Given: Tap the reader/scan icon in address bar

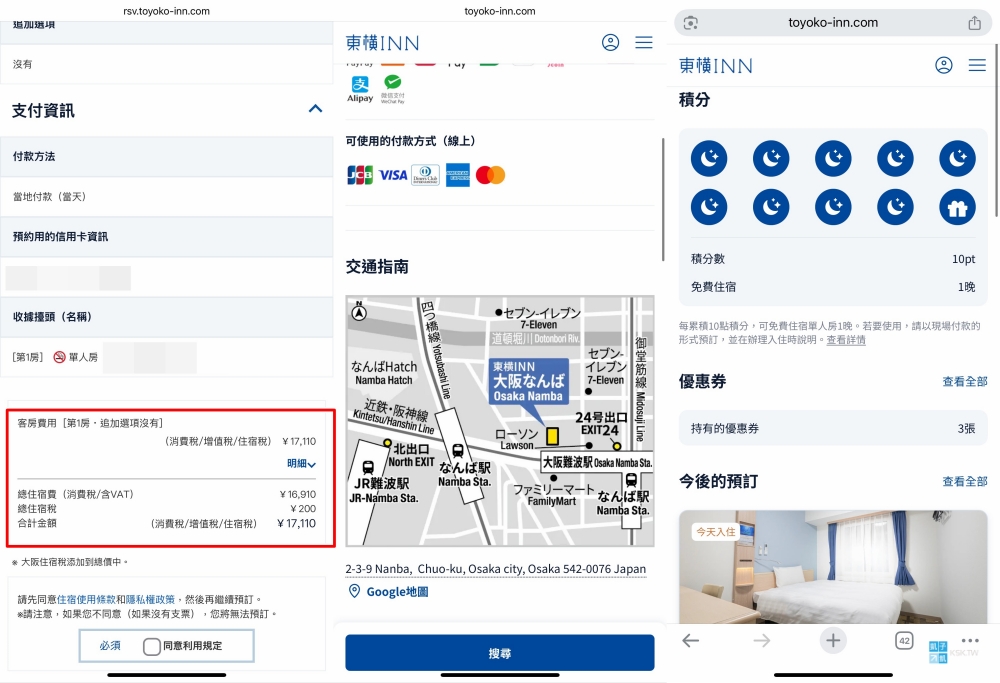Looking at the screenshot, I should click(690, 23).
